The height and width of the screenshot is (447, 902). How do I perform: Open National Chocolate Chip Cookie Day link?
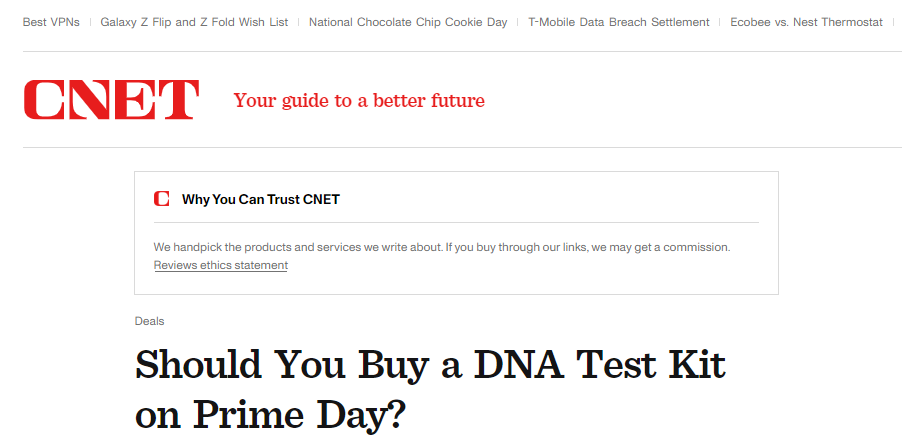(x=408, y=22)
